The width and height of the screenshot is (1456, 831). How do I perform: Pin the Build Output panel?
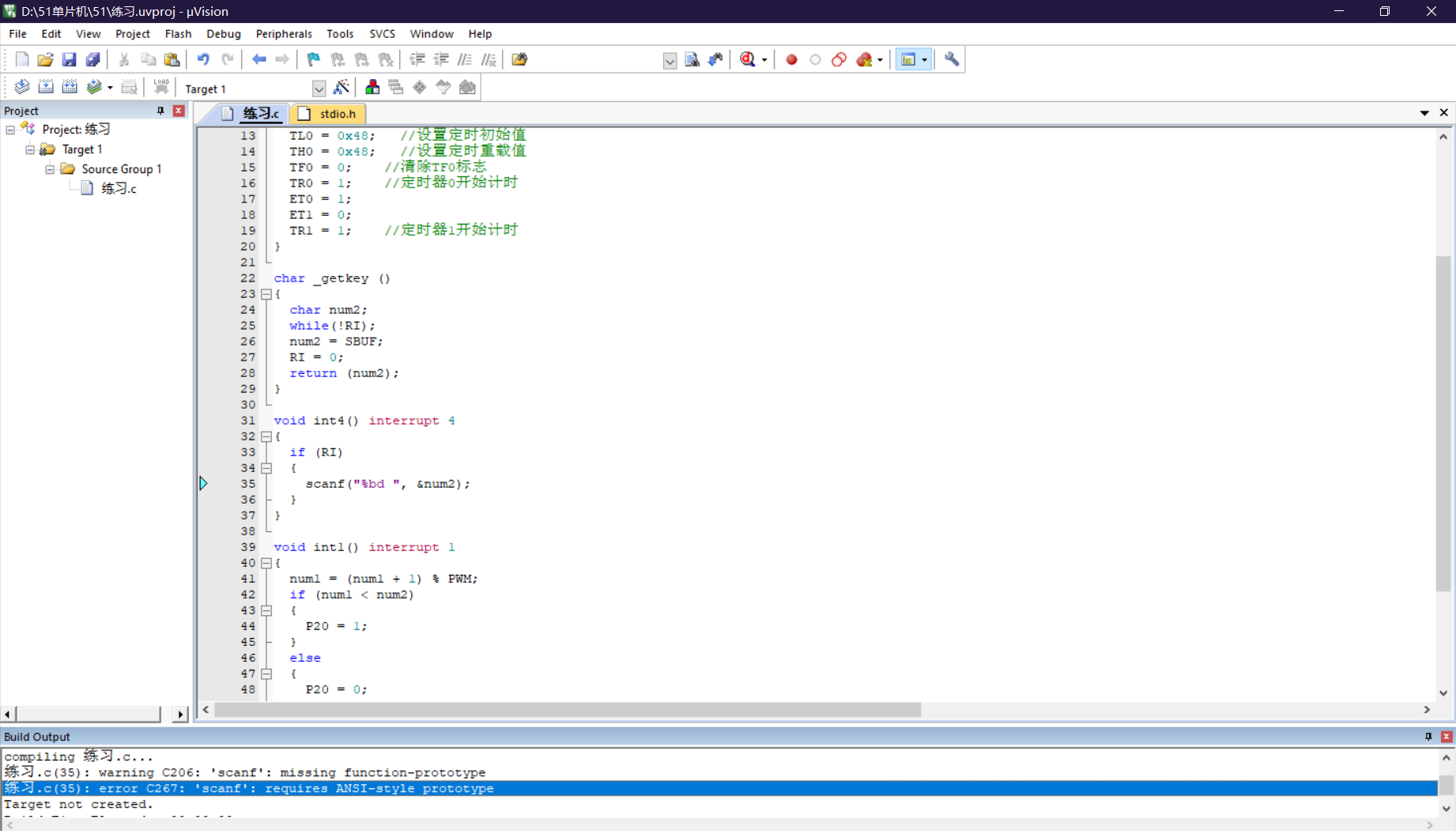click(x=1428, y=736)
